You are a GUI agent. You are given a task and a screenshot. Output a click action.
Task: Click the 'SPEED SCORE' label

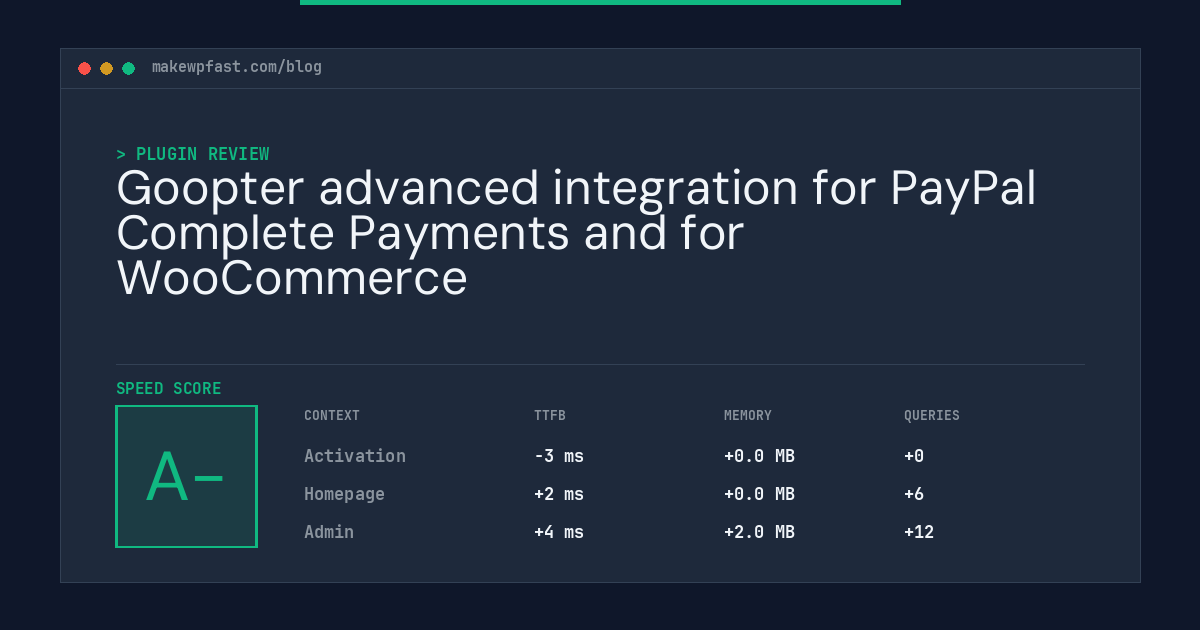pyautogui.click(x=169, y=388)
